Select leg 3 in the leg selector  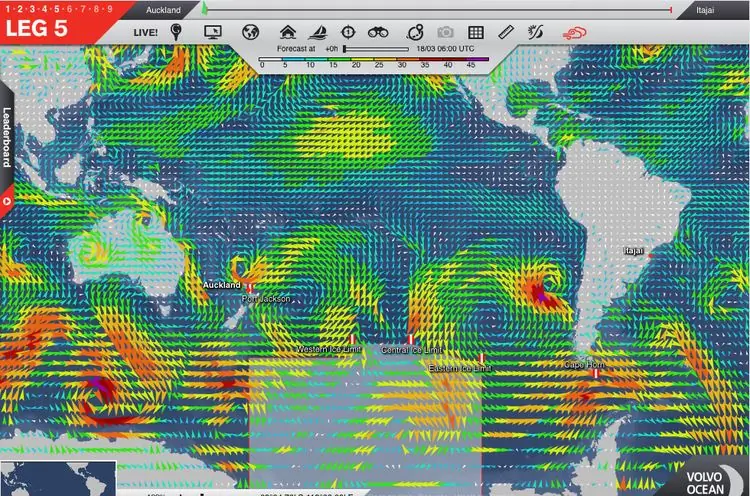pos(32,9)
